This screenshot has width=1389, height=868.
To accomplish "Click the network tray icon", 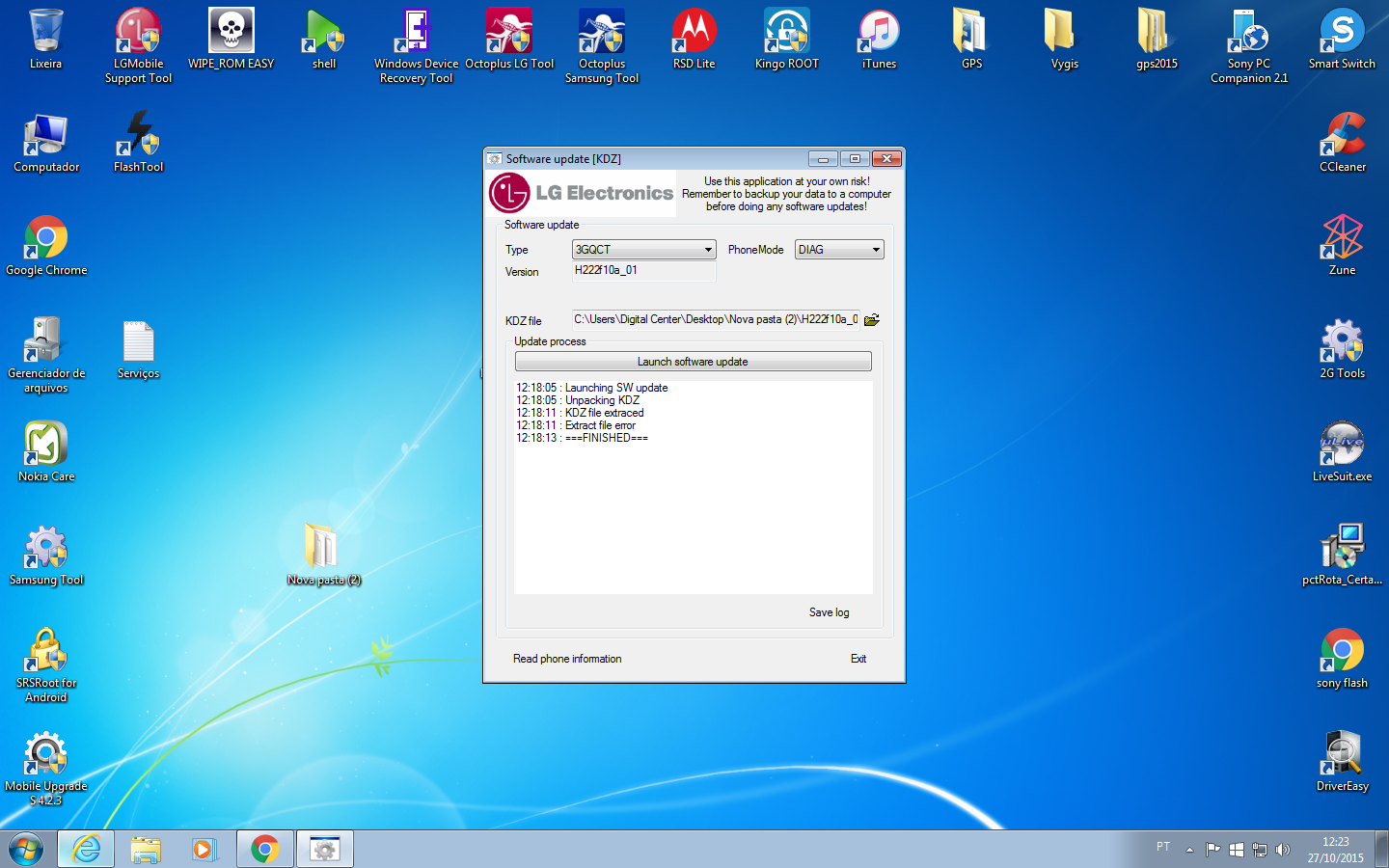I will pos(1259,850).
